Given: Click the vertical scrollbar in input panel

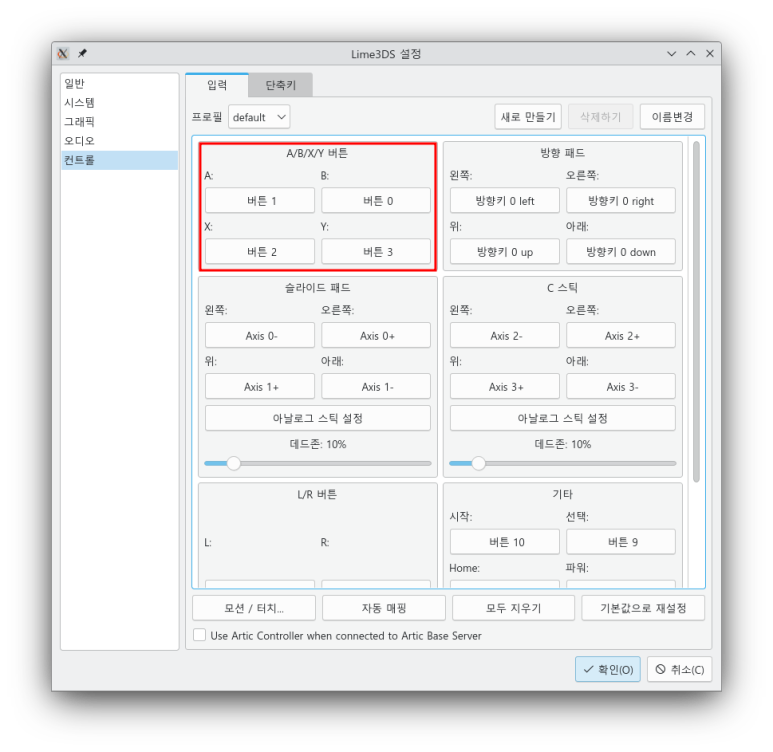Looking at the screenshot, I should point(696,312).
